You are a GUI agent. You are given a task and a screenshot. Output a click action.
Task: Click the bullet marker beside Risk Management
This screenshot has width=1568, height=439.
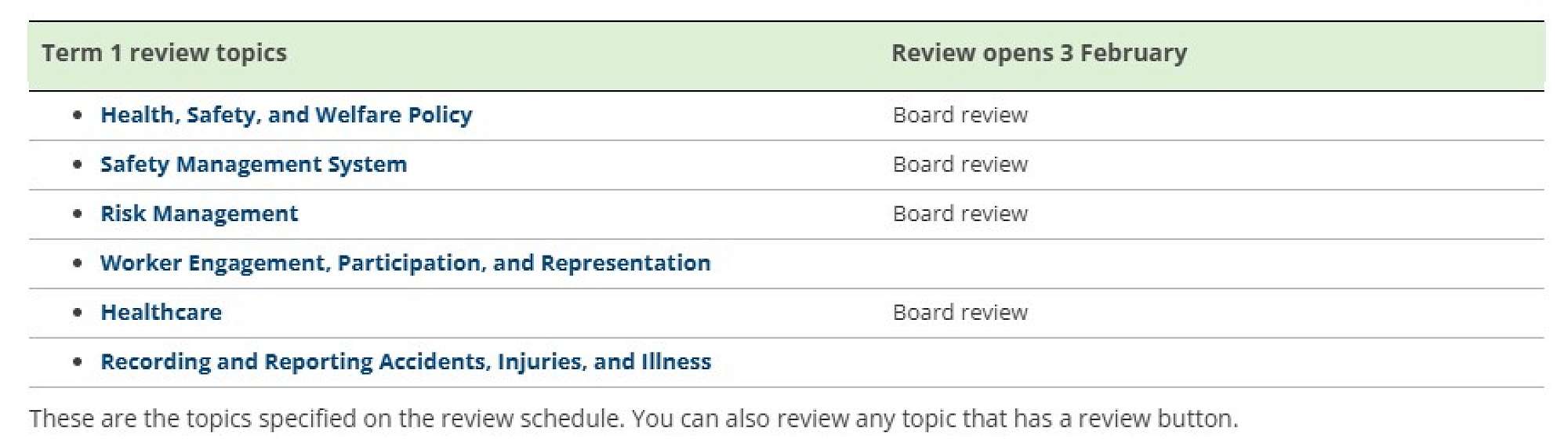(x=77, y=214)
